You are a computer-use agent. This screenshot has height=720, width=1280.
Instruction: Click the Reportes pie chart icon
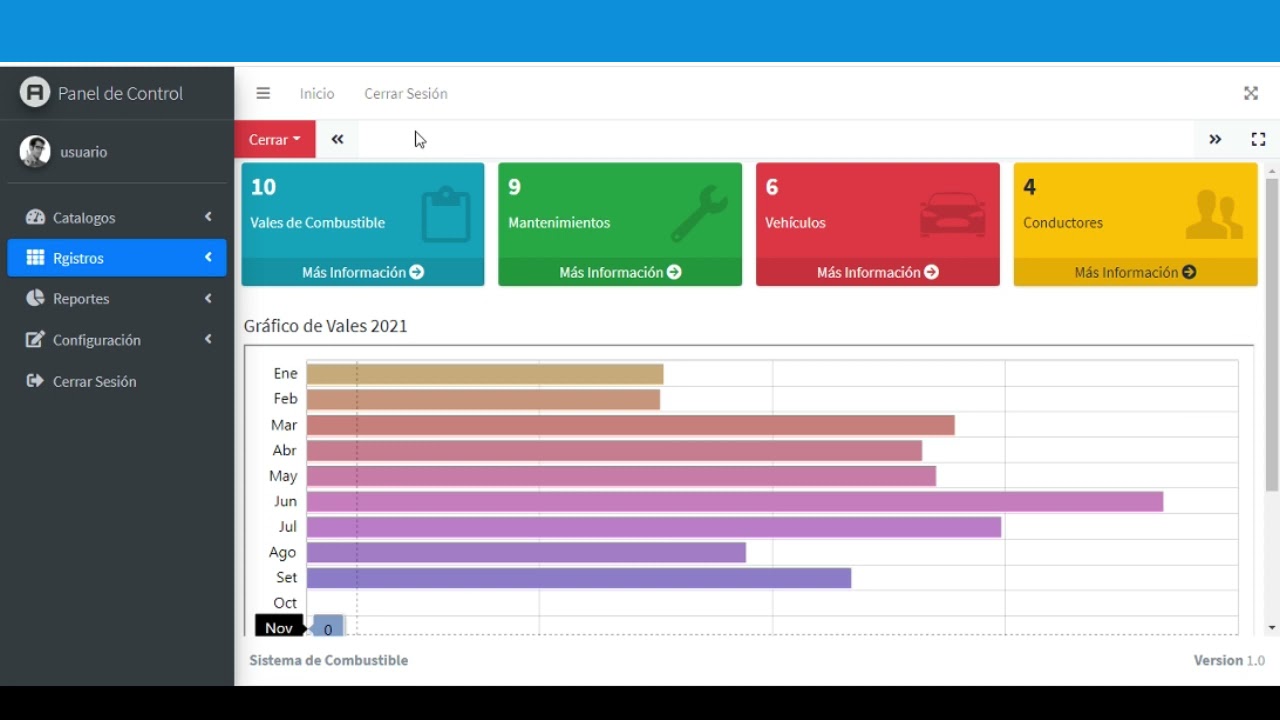point(35,298)
